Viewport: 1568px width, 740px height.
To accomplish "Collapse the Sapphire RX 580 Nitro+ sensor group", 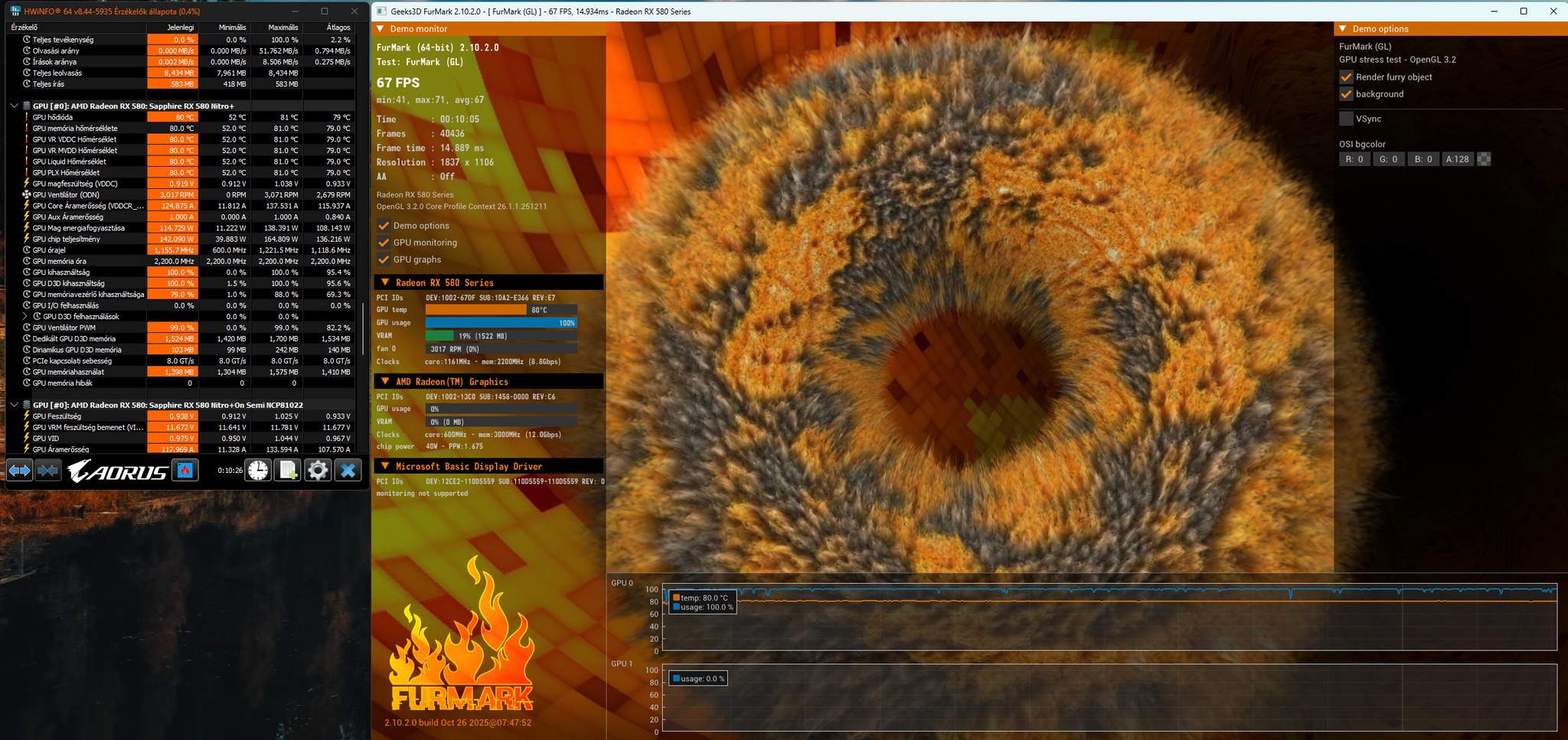I will (15, 106).
